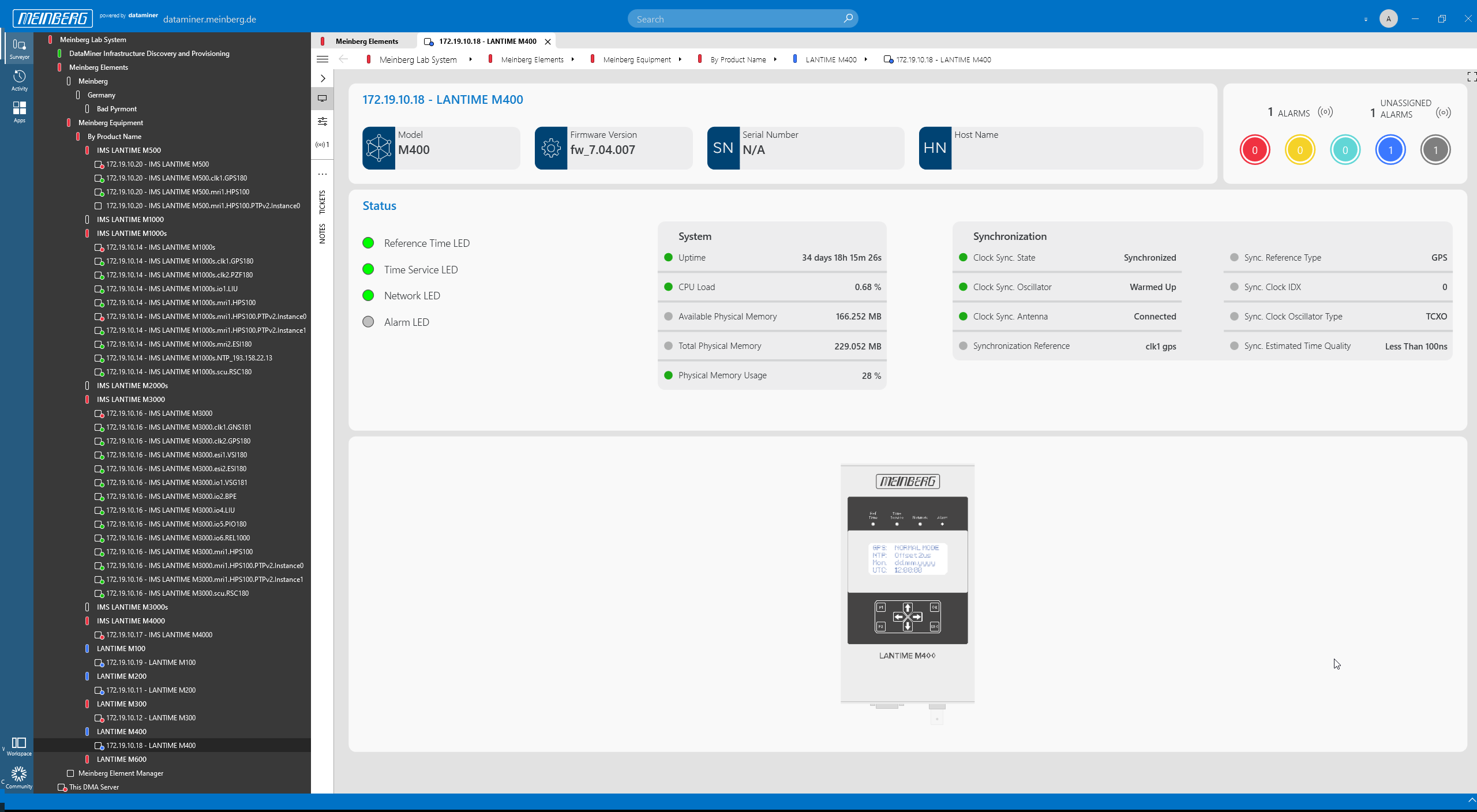Open dropdown after LANTIME M400 breadcrumb
Viewport: 1477px width, 812px height.
tap(866, 59)
